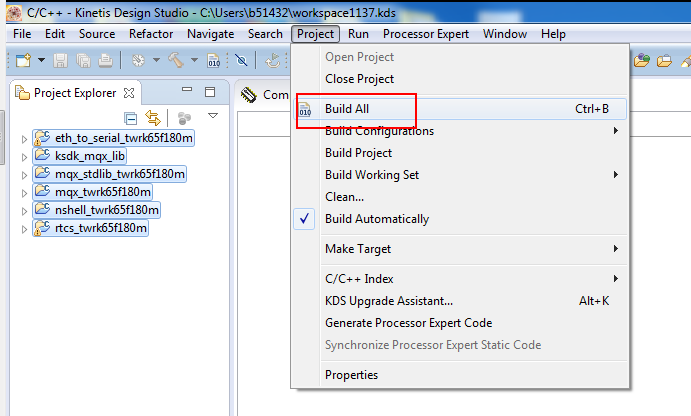The image size is (691, 416).
Task: Open the Search menu
Action: click(x=265, y=34)
